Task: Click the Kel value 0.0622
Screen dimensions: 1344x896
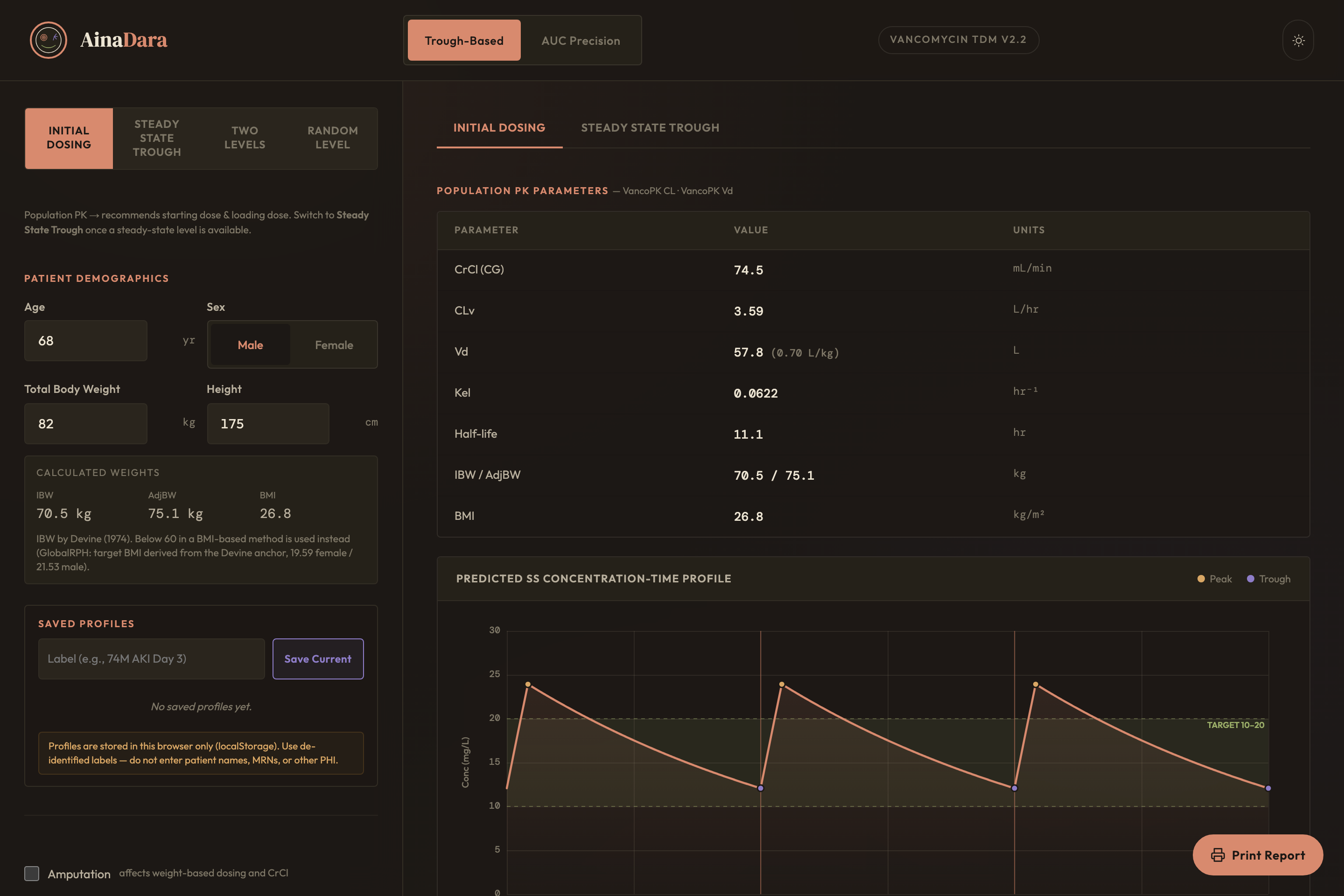Action: coord(756,393)
